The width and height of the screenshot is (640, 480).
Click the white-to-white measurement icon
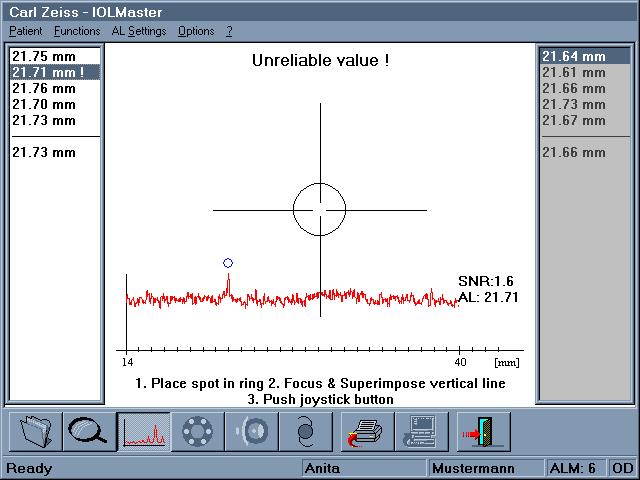coord(303,432)
